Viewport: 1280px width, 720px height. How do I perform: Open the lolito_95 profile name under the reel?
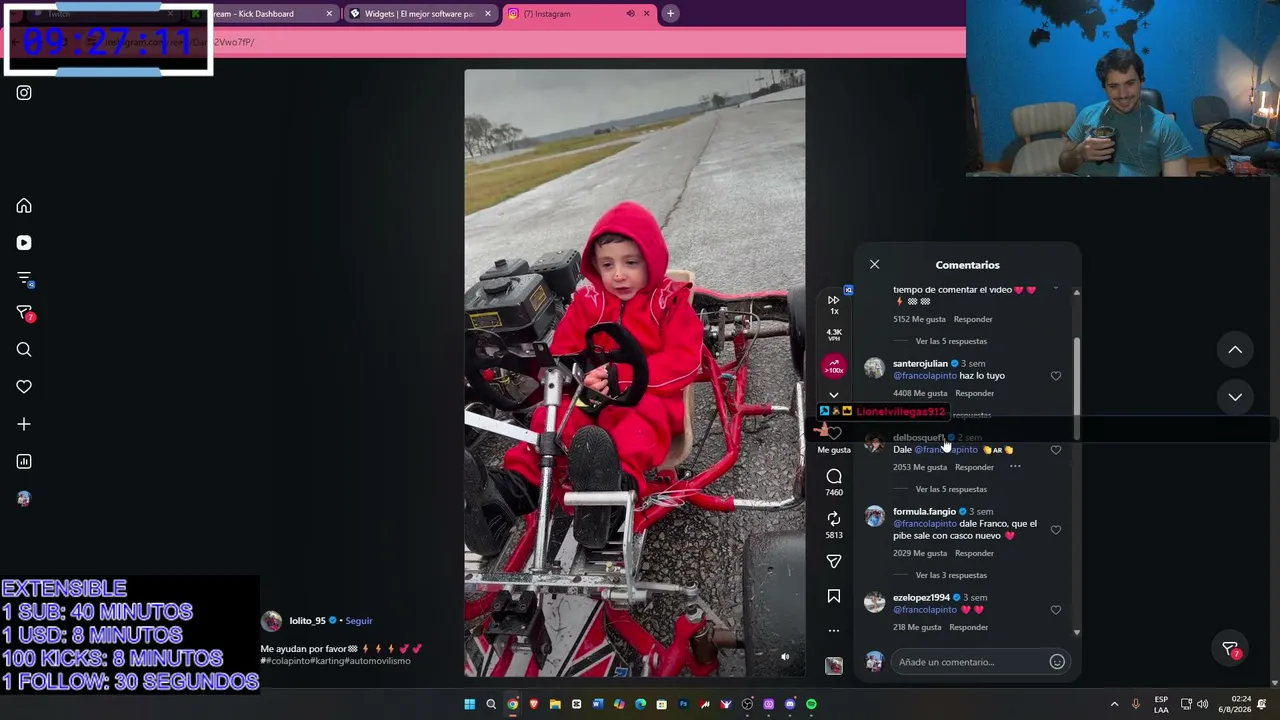point(308,621)
